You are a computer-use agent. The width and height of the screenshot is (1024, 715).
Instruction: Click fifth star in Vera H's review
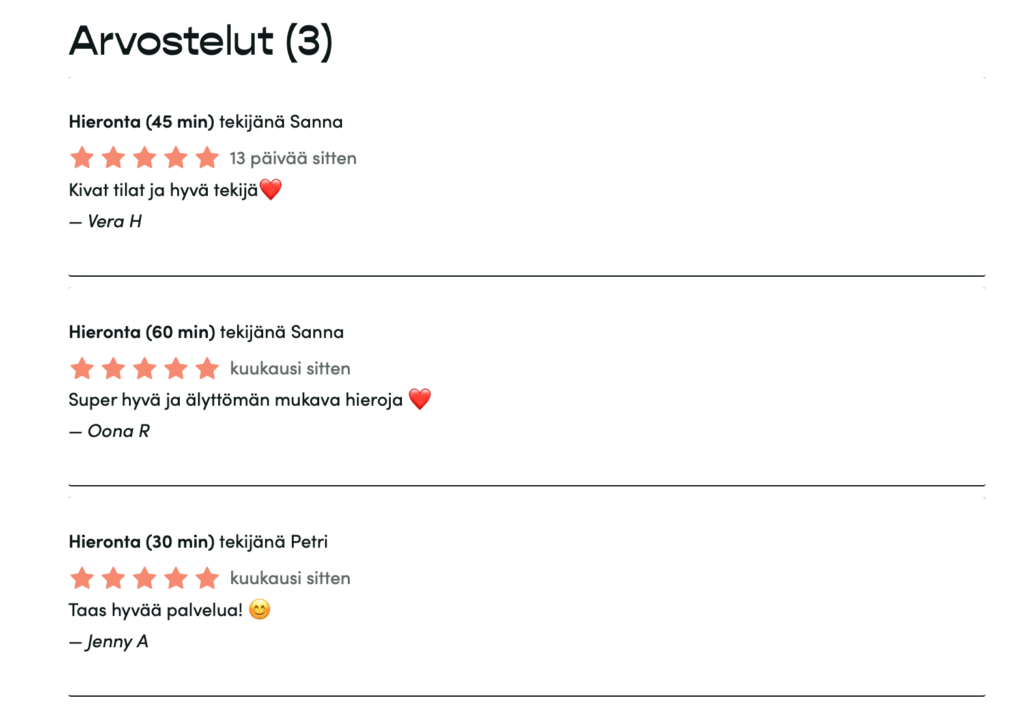207,158
